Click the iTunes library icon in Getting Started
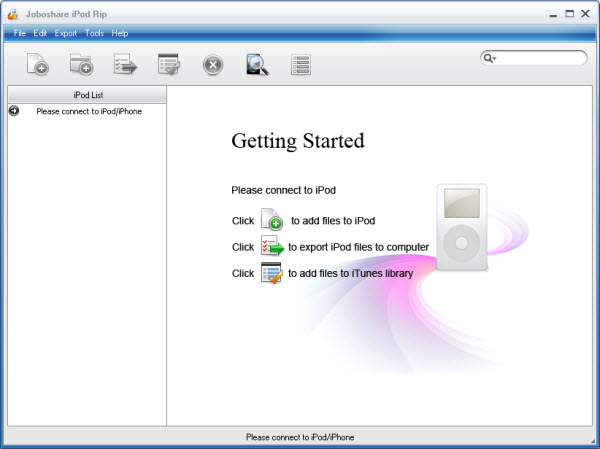The height and width of the screenshot is (449, 600). (271, 273)
